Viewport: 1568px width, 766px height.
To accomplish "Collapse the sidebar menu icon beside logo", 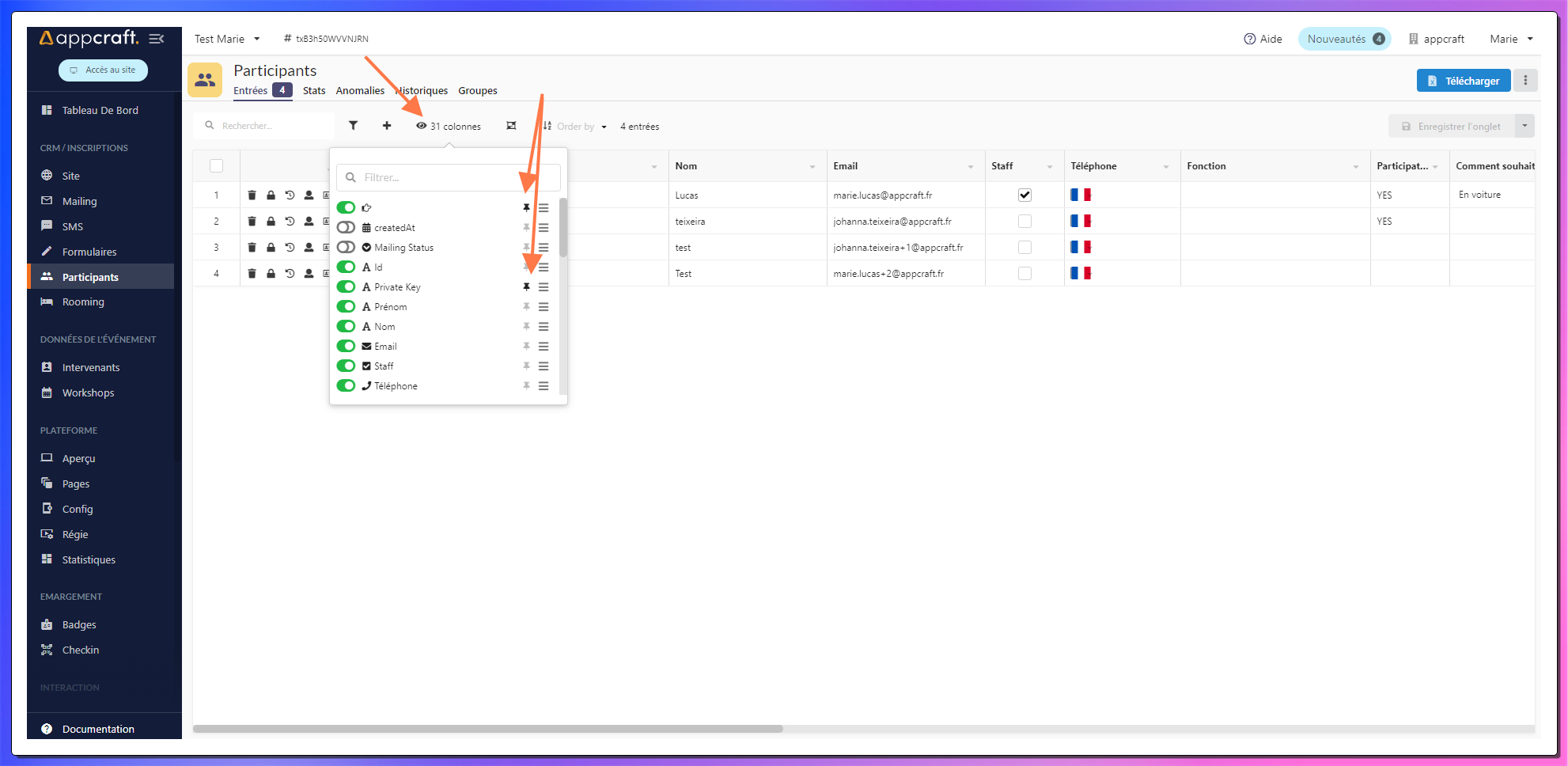I will click(157, 39).
